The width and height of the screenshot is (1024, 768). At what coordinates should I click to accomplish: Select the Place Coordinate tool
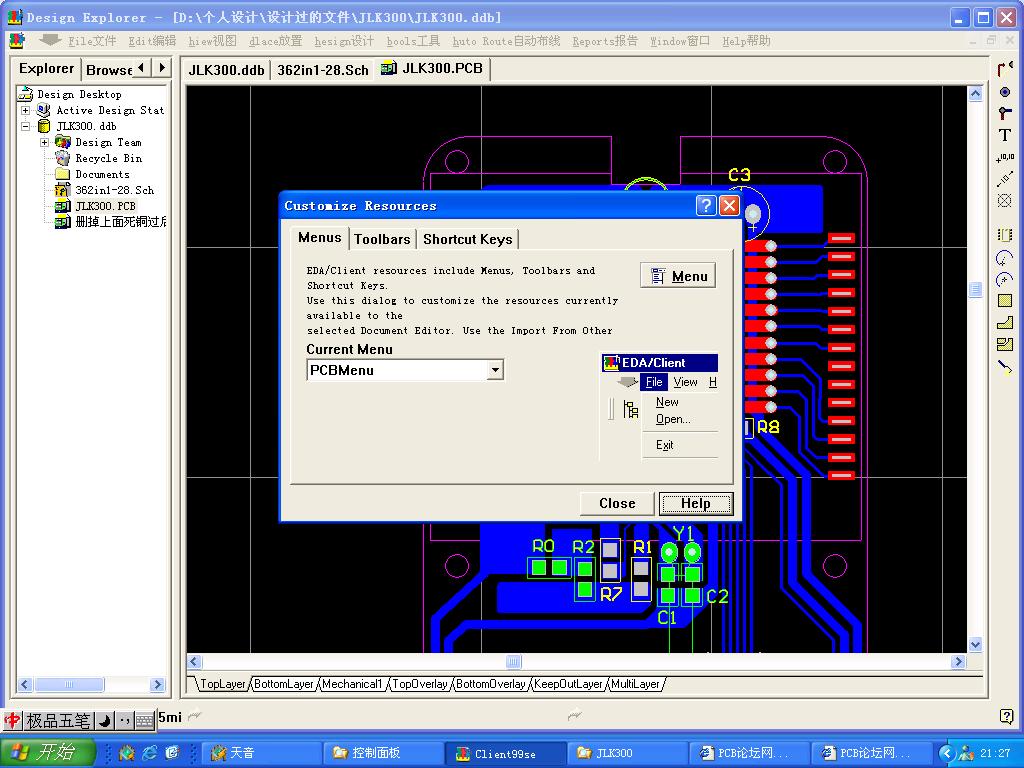pos(1005,157)
